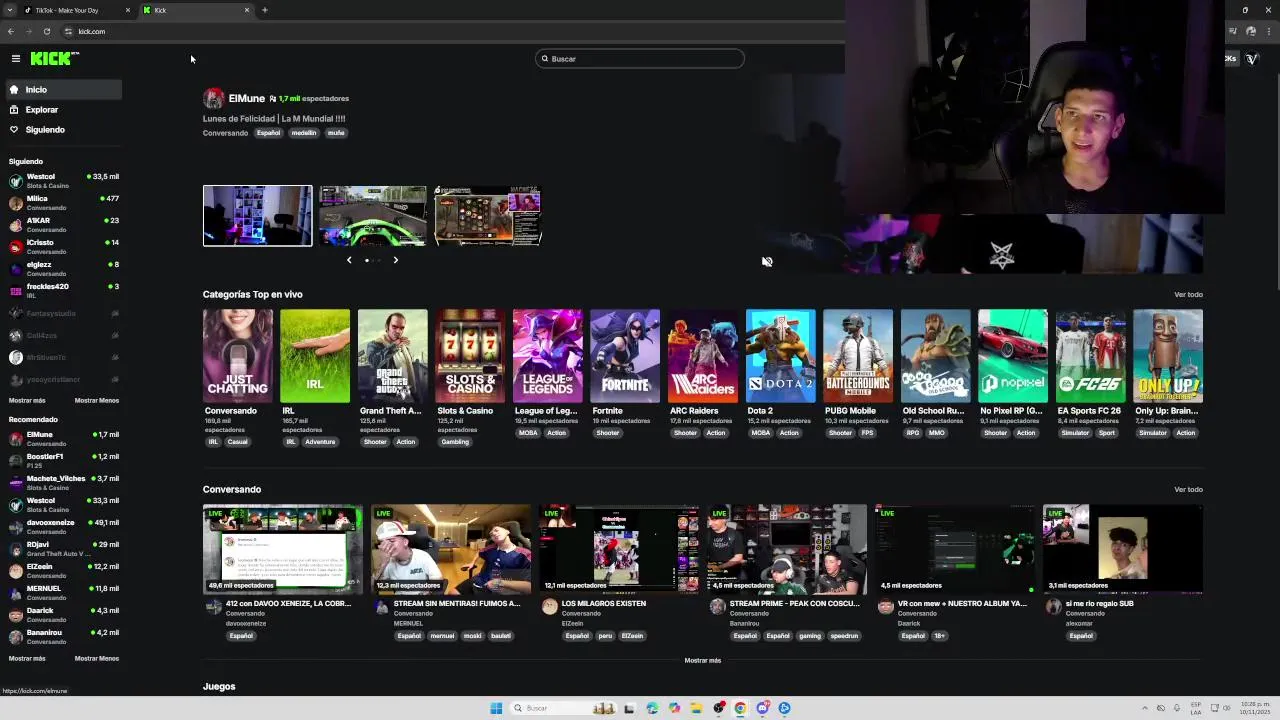The image size is (1280, 720).
Task: Click Mostrar más under Conversando streams
Action: coord(703,661)
